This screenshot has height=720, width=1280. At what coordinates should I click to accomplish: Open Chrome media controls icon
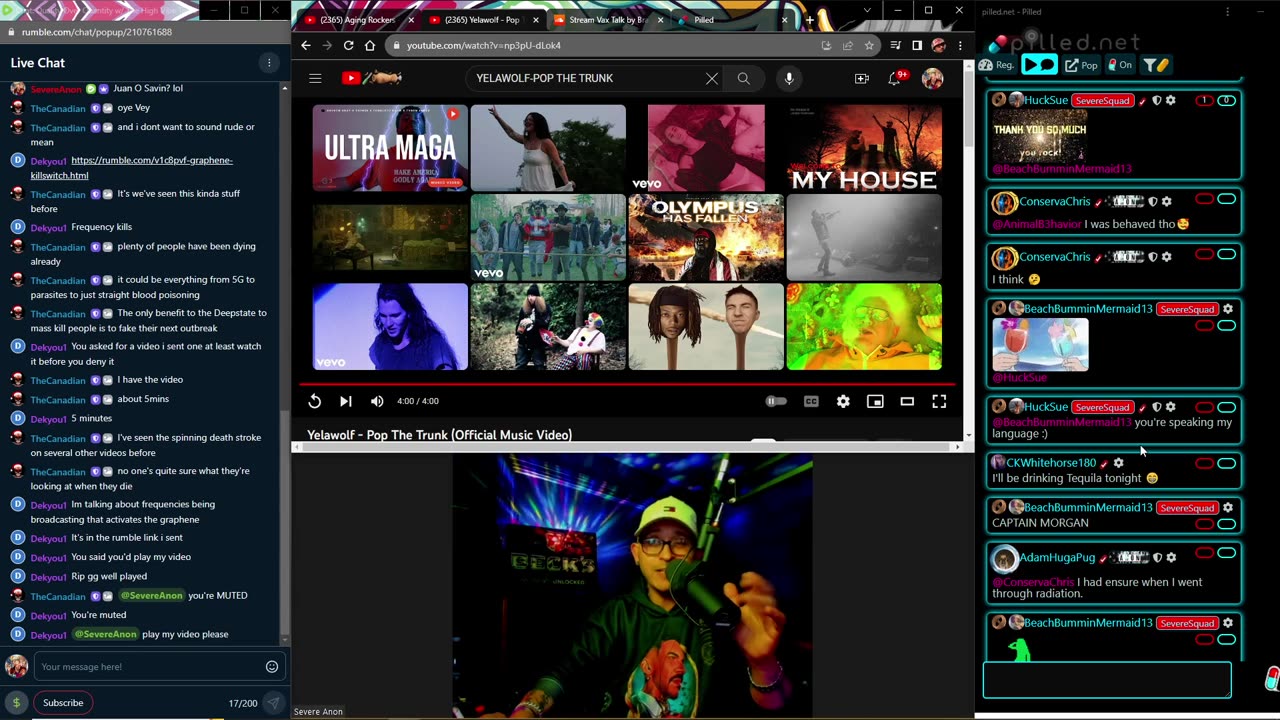tap(896, 45)
